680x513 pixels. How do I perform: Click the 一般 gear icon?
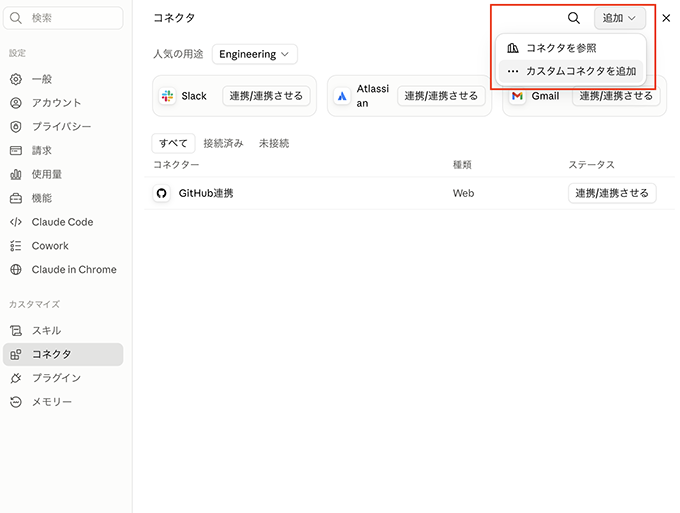[x=16, y=79]
